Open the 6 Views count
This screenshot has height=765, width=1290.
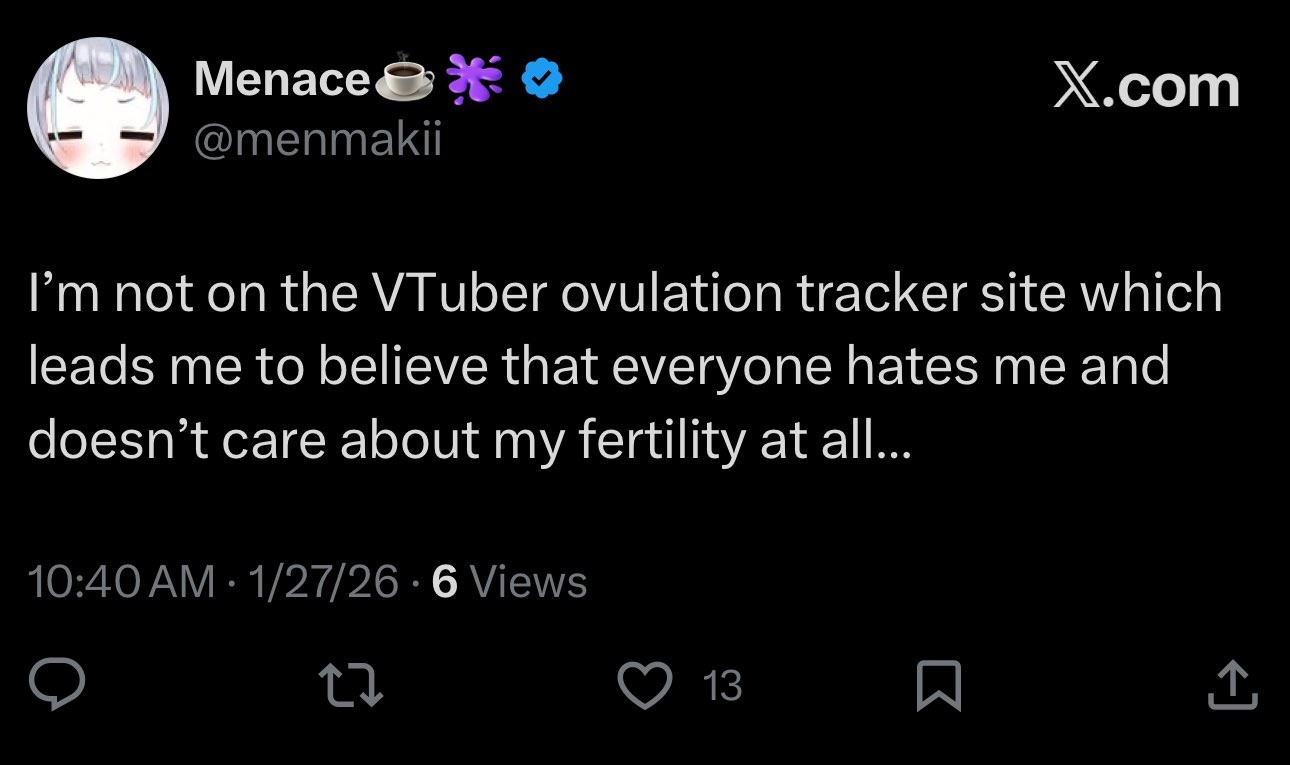pyautogui.click(x=509, y=582)
